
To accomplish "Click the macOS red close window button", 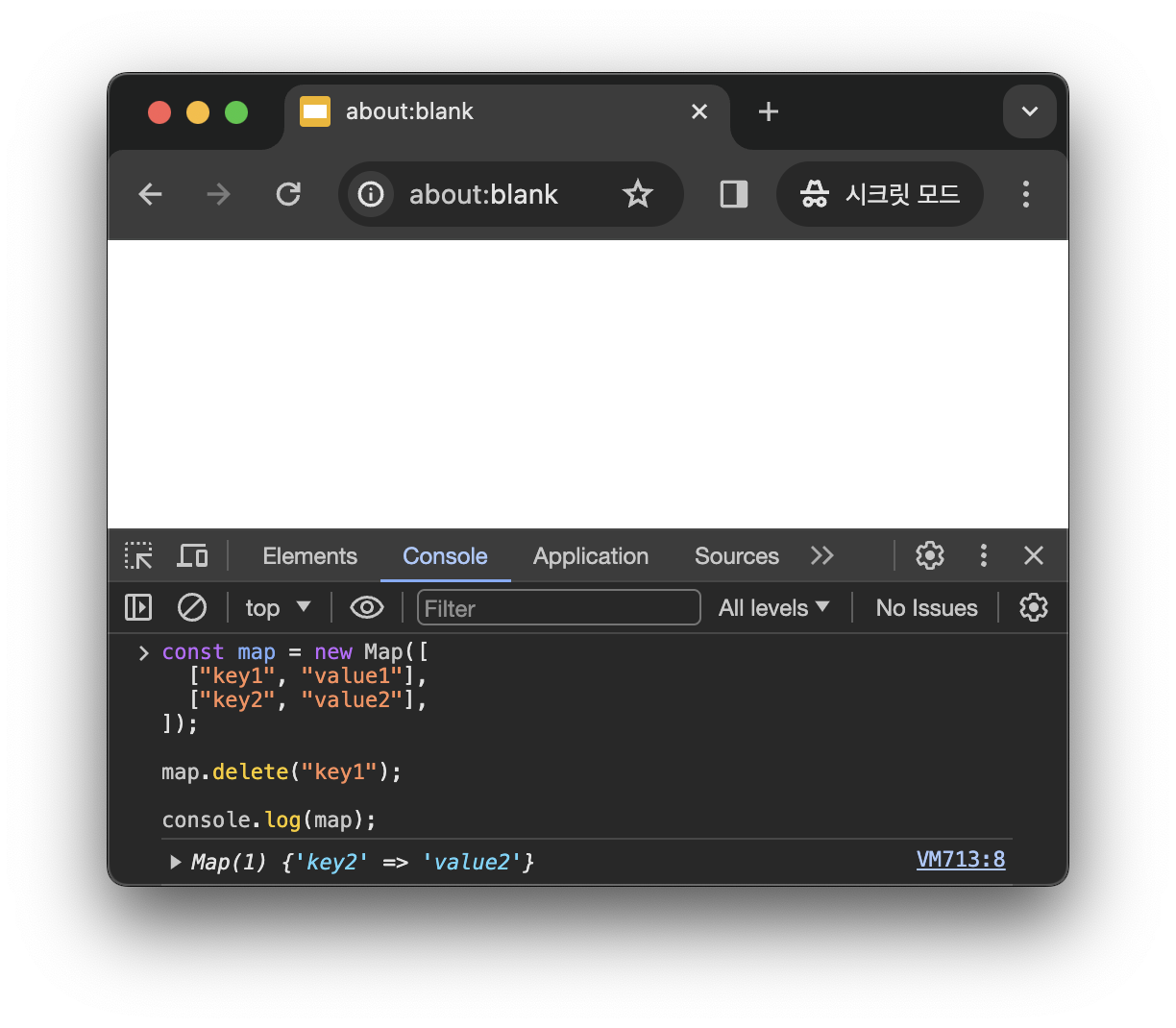I will click(159, 112).
